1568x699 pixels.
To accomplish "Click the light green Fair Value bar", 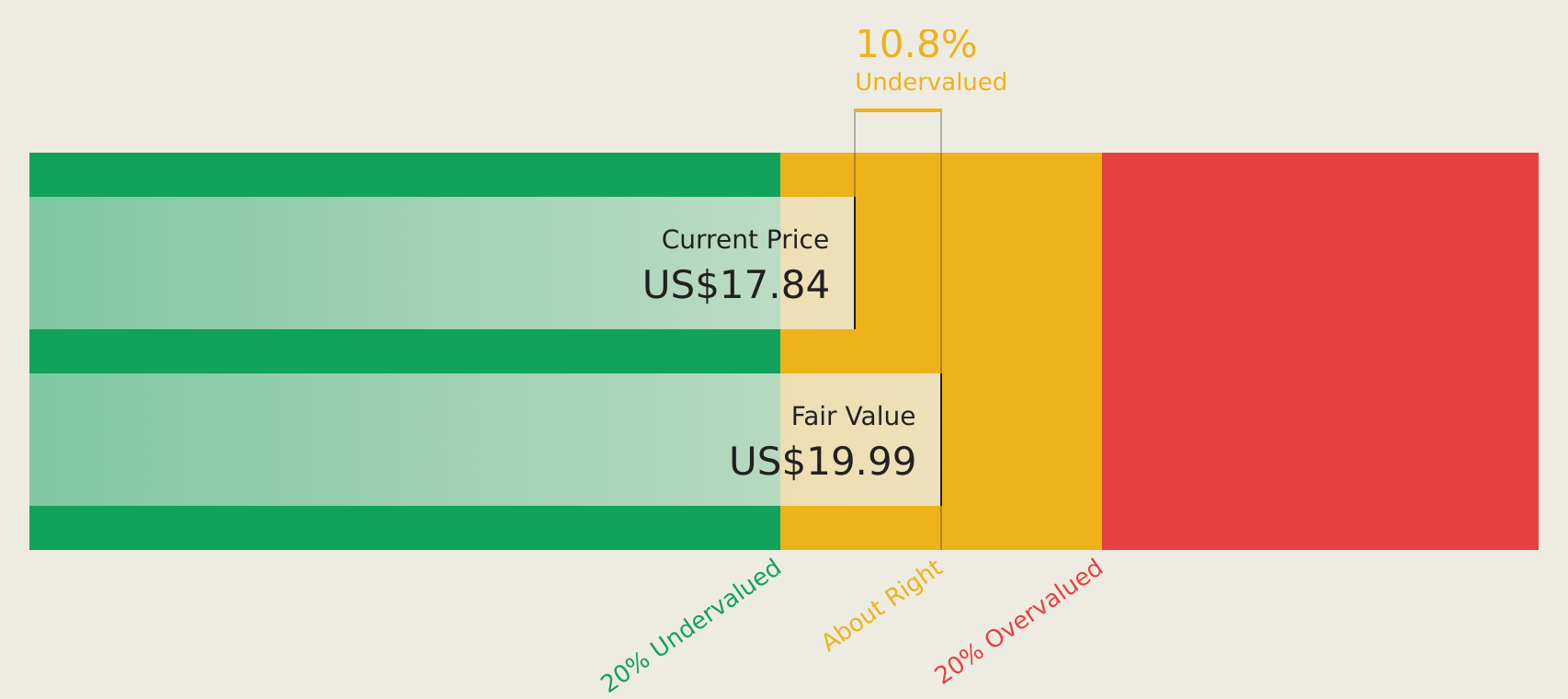I will (x=485, y=440).
